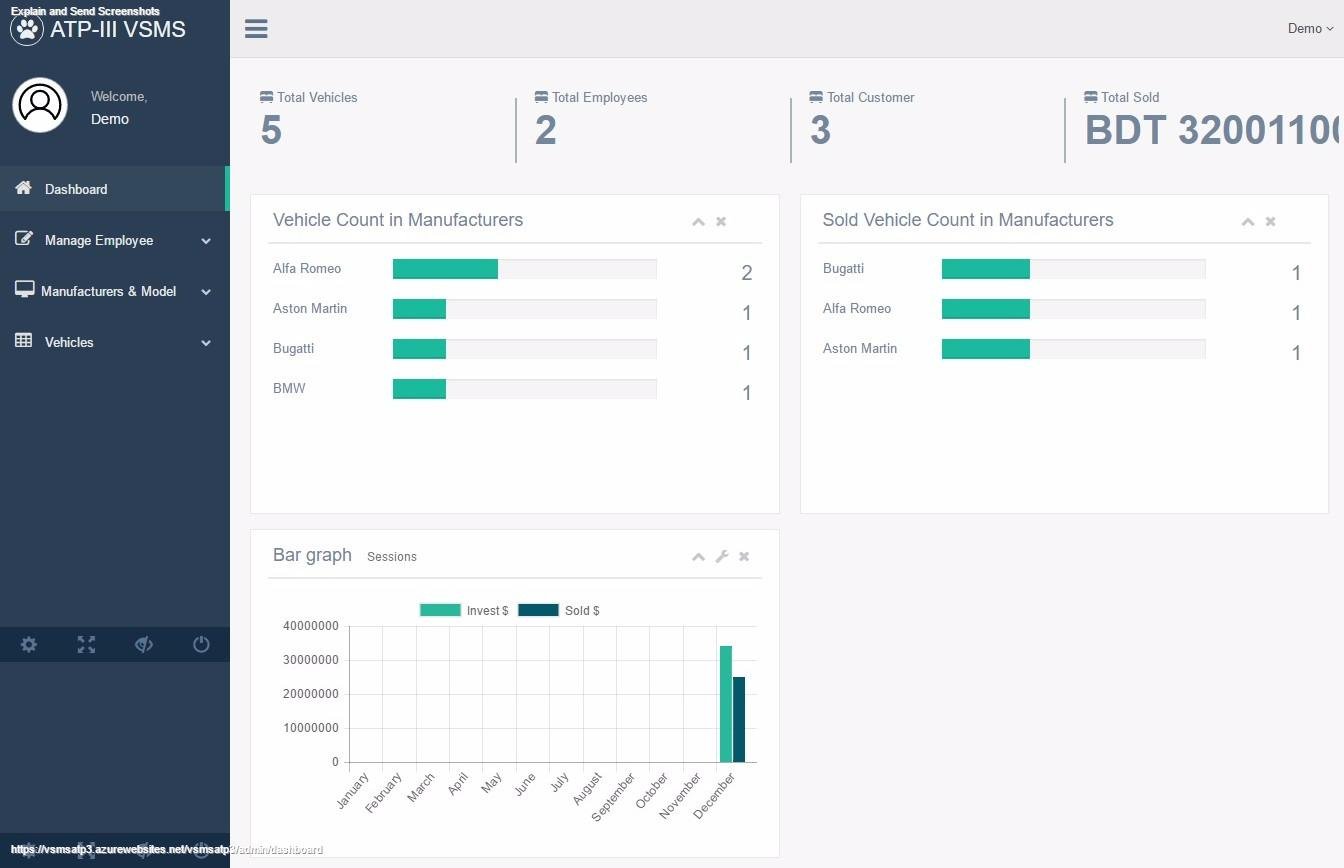Image resolution: width=1344 pixels, height=868 pixels.
Task: Expand Manage Employee menu
Action: click(x=99, y=240)
